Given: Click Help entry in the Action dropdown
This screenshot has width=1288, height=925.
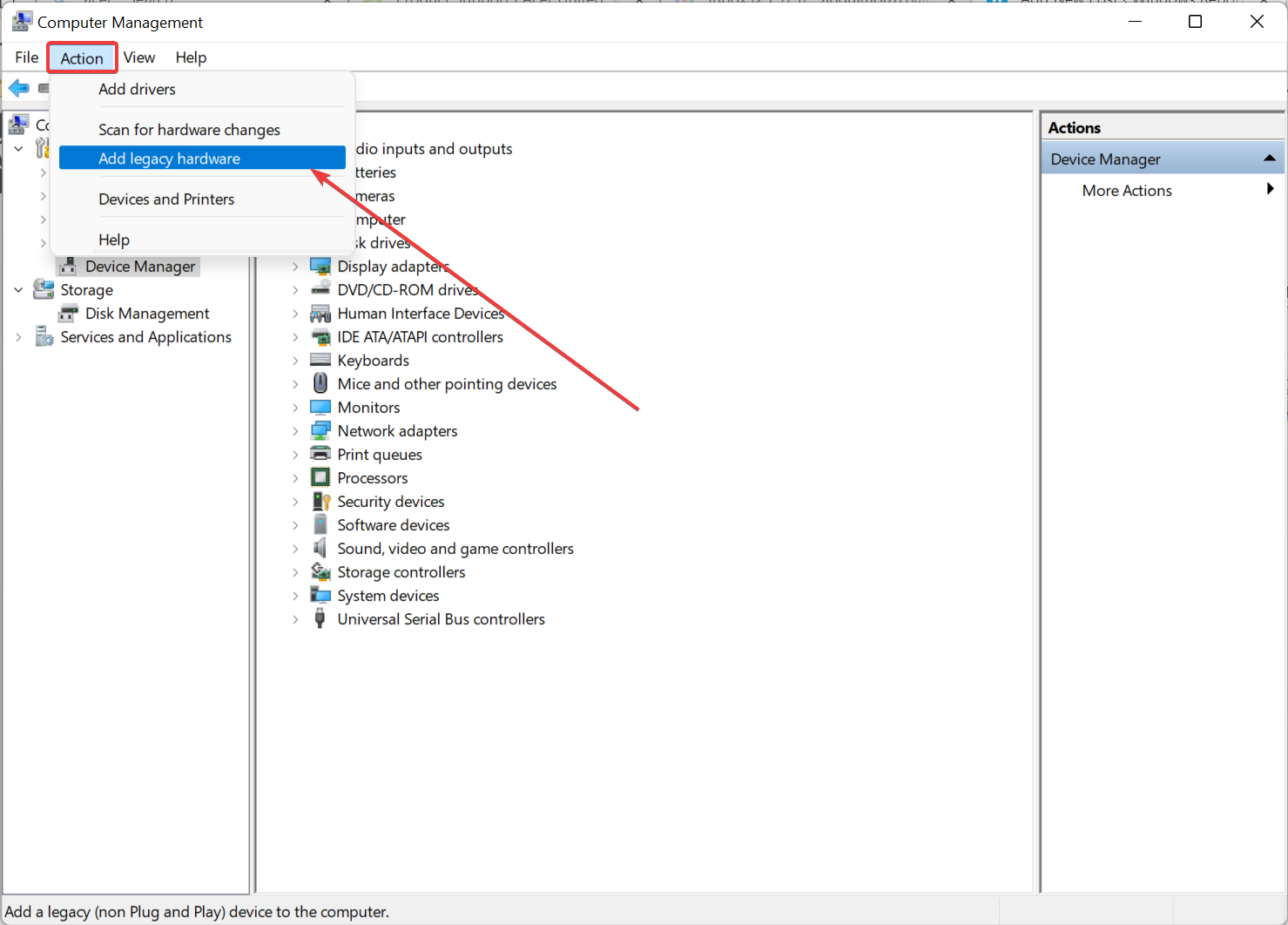Looking at the screenshot, I should click(202, 240).
